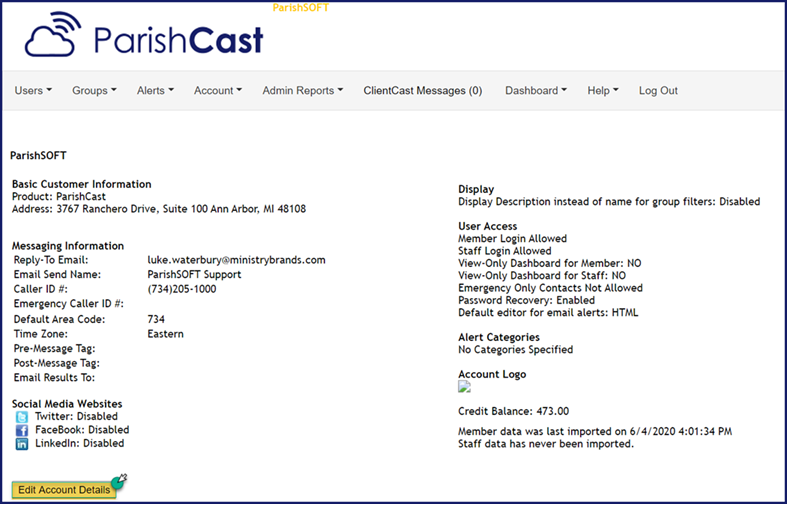
Task: Click the Edit Account Details button
Action: (64, 489)
